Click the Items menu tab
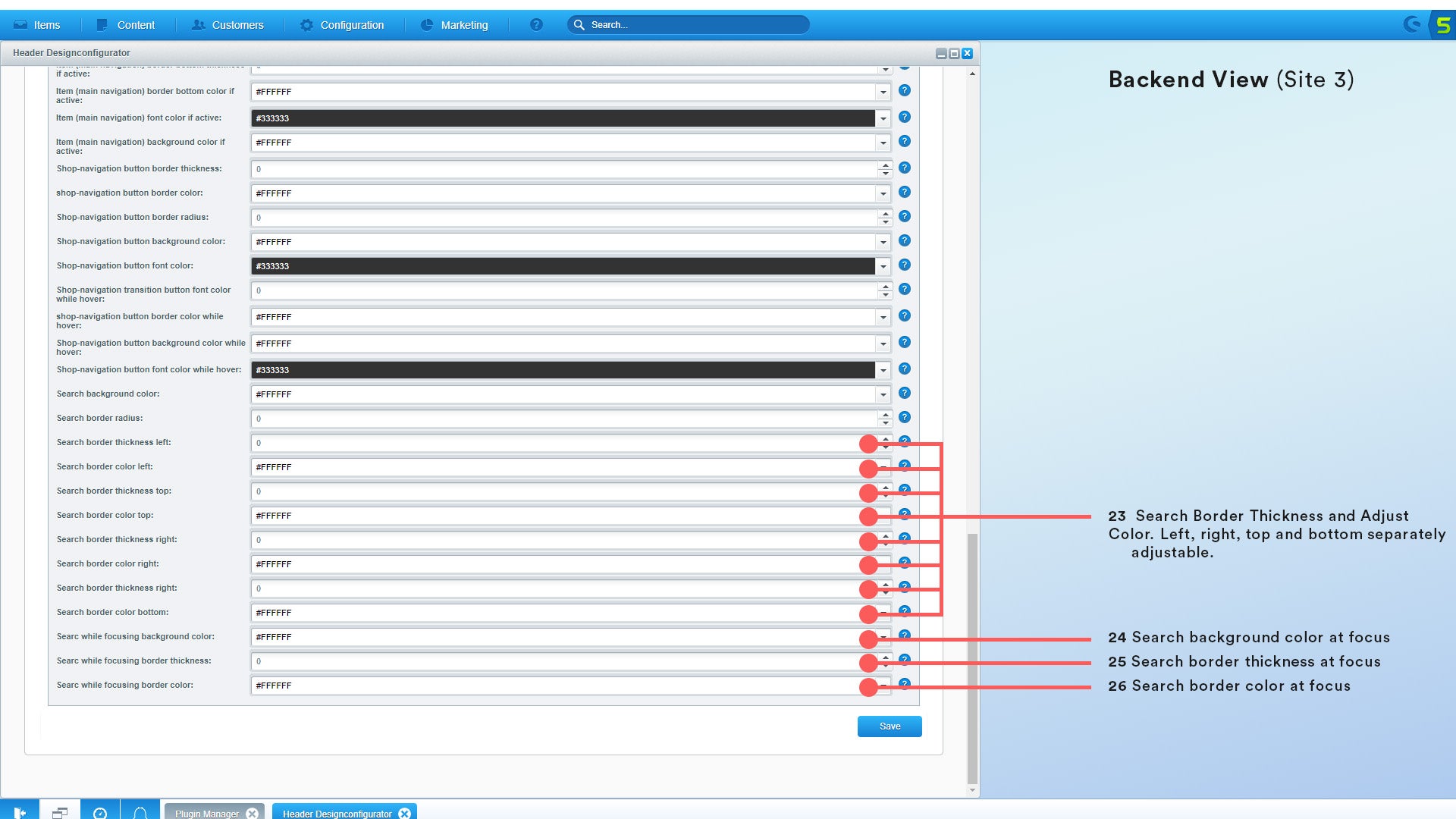This screenshot has height=819, width=1456. 46,25
